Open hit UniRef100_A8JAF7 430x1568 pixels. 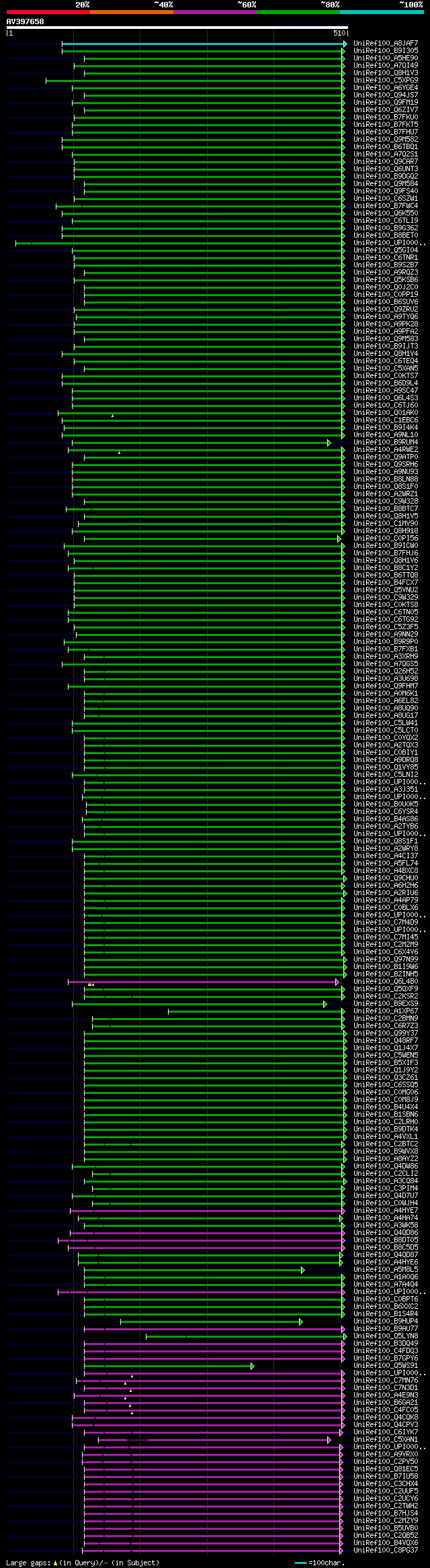(x=386, y=44)
